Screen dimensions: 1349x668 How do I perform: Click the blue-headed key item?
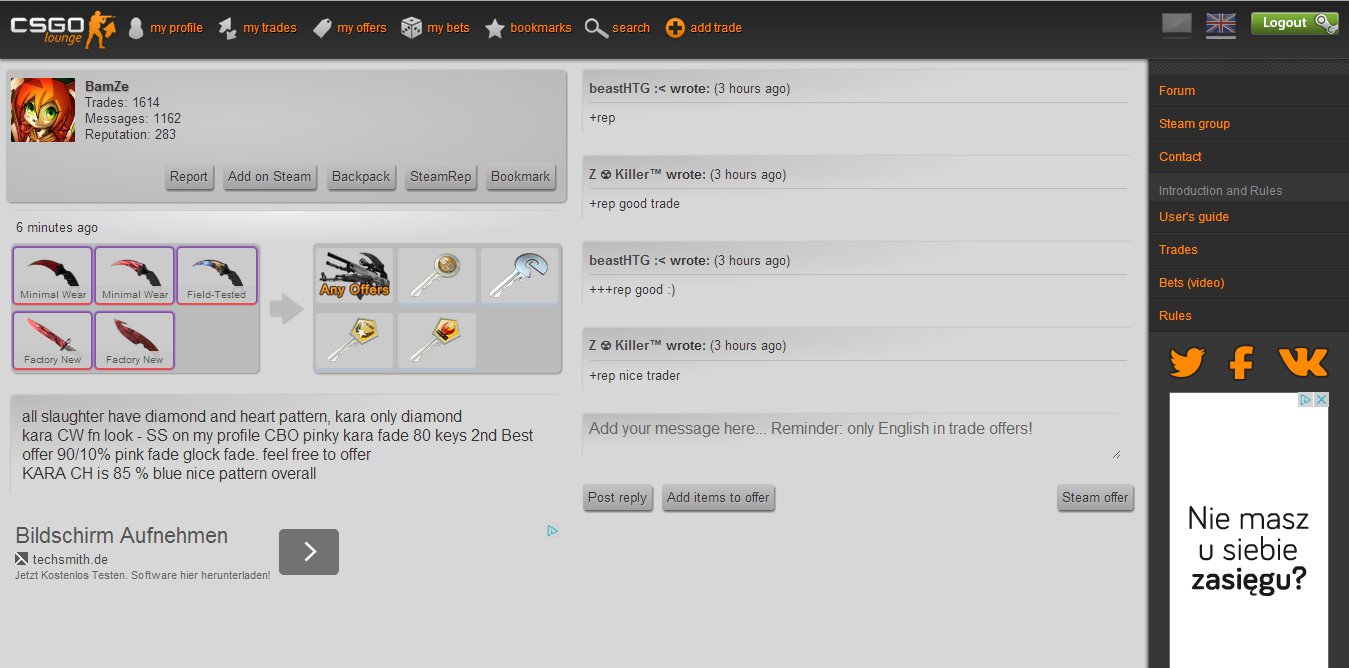[519, 275]
